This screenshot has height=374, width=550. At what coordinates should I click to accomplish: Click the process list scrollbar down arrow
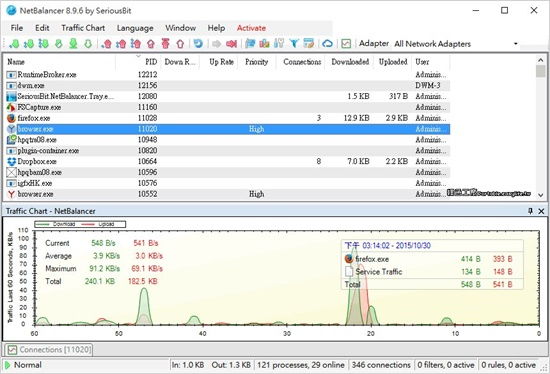click(541, 195)
